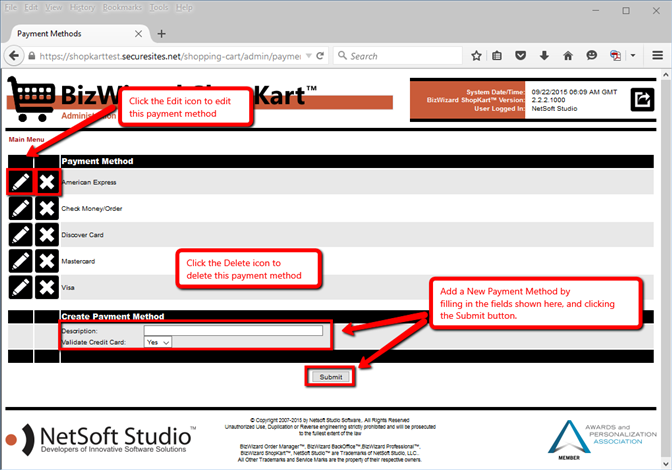The image size is (672, 470).
Task: Open the Edit menu
Action: point(31,8)
